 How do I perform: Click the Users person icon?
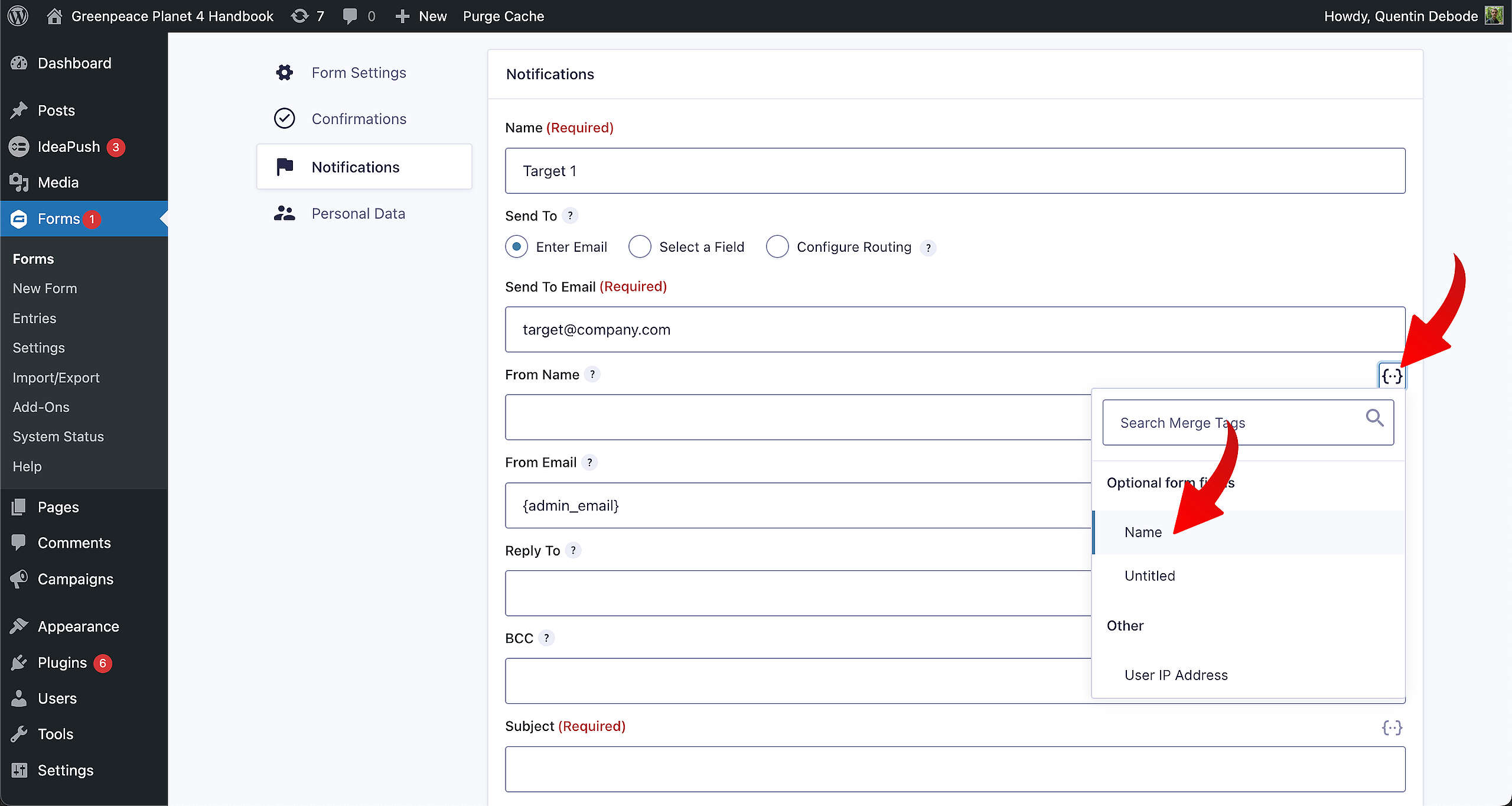coord(19,698)
